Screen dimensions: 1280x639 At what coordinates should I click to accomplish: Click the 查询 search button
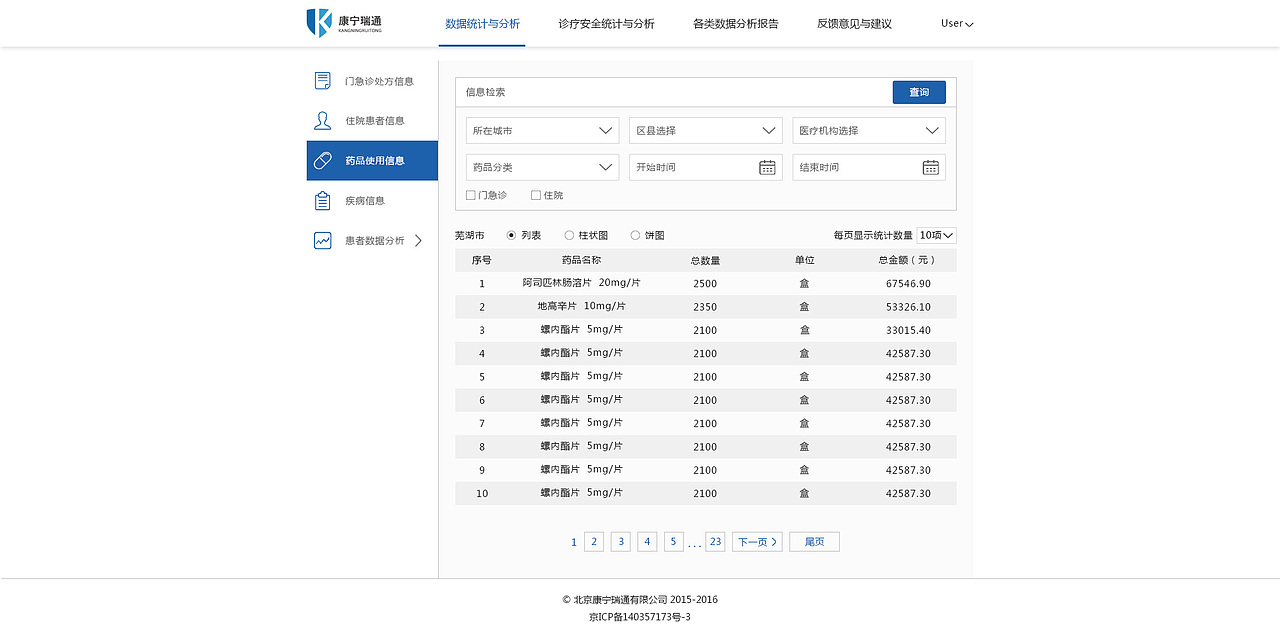pos(919,92)
